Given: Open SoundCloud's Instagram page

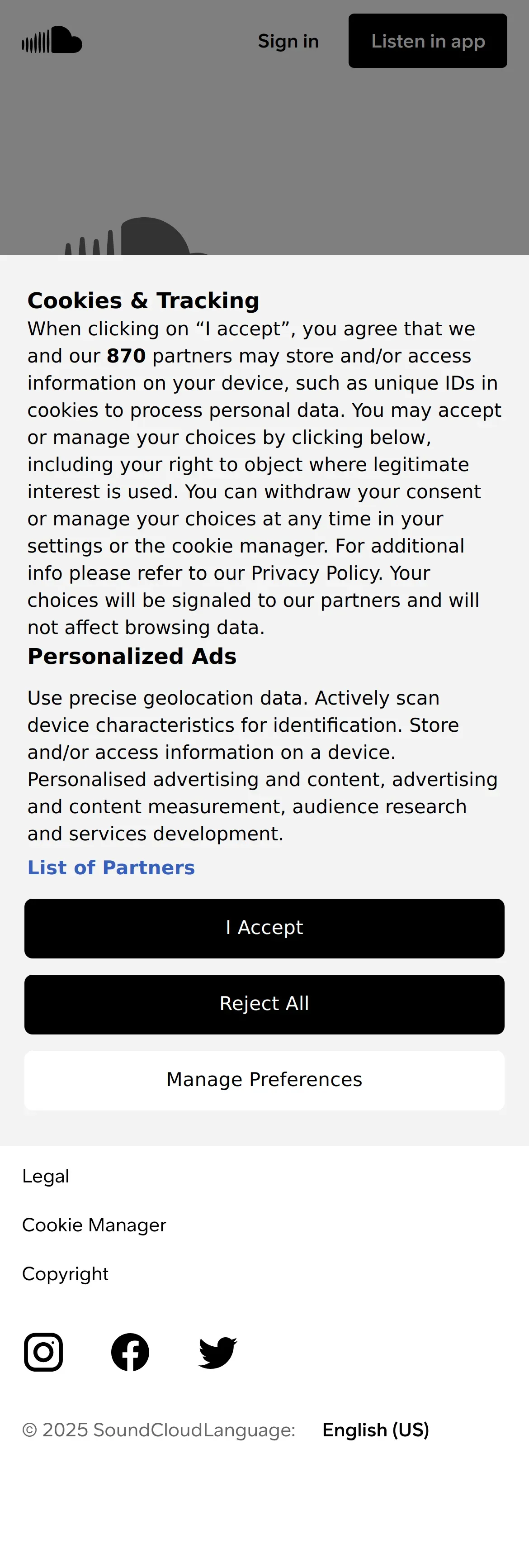Looking at the screenshot, I should (x=43, y=1352).
